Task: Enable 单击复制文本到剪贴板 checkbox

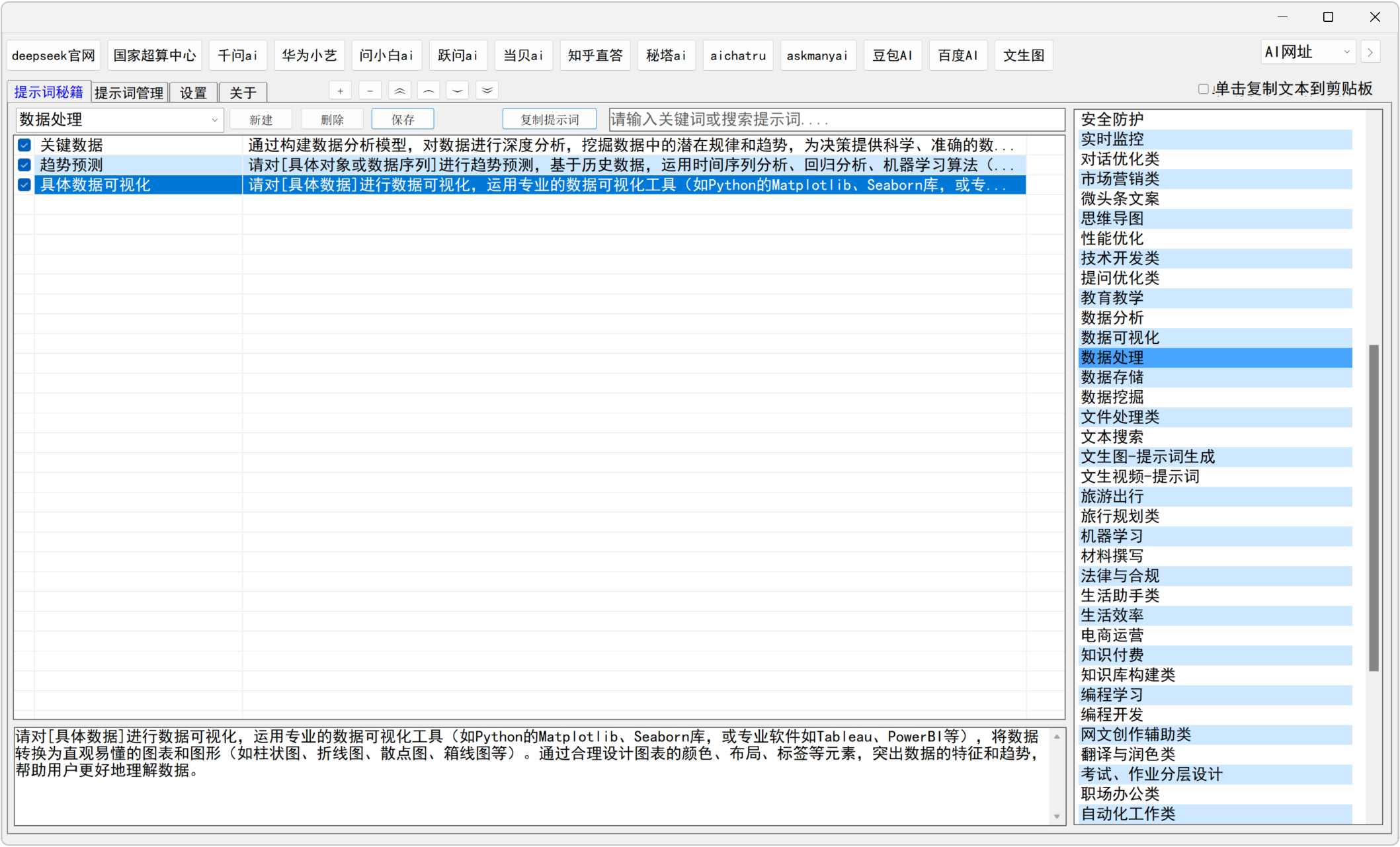Action: tap(1204, 89)
